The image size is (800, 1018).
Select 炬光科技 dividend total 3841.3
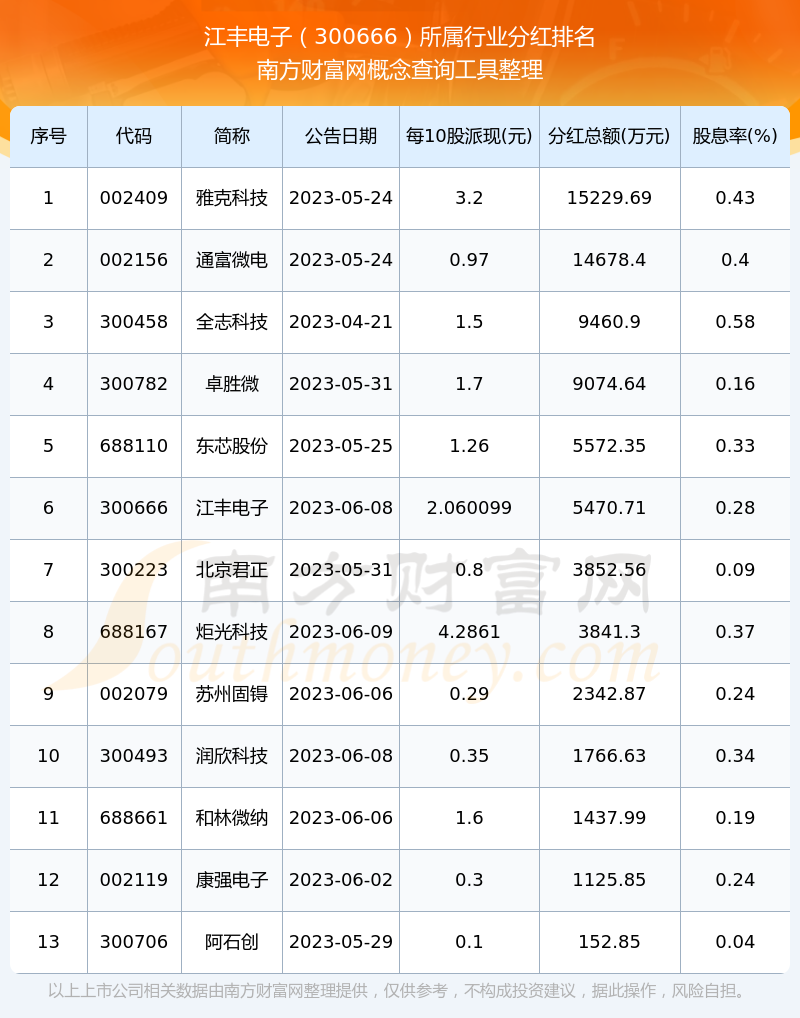coord(609,632)
